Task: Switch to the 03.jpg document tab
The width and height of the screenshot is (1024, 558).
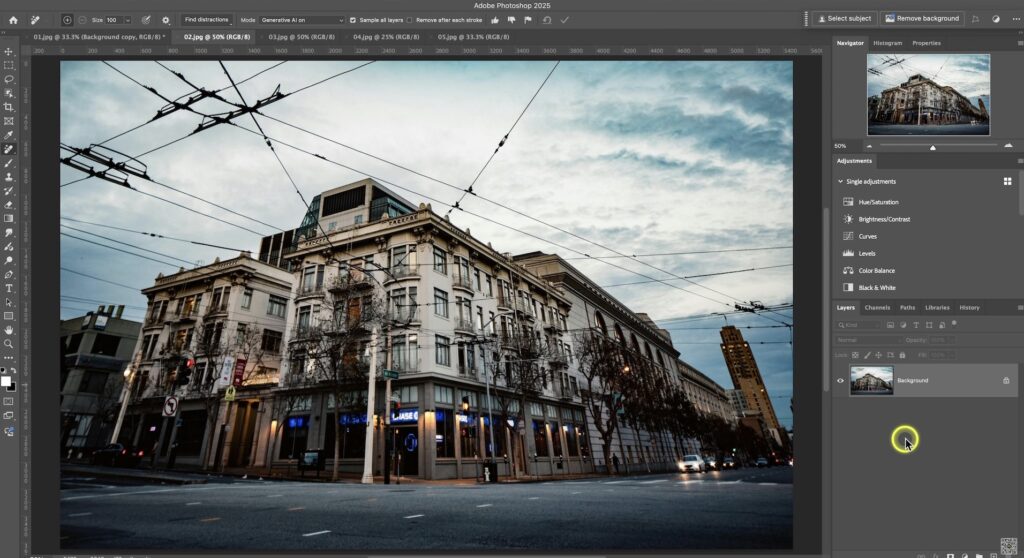Action: point(301,37)
